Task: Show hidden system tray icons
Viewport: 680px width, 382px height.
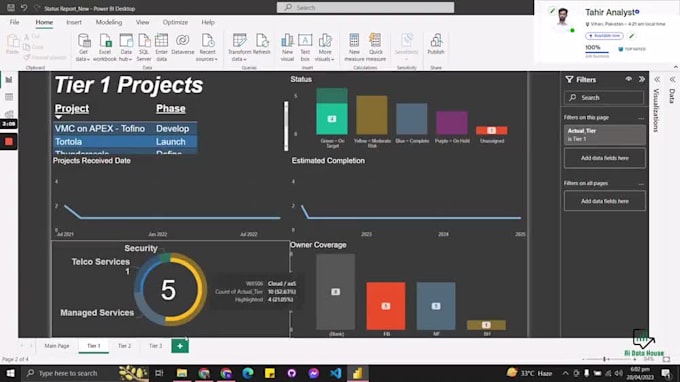Action: (566, 373)
